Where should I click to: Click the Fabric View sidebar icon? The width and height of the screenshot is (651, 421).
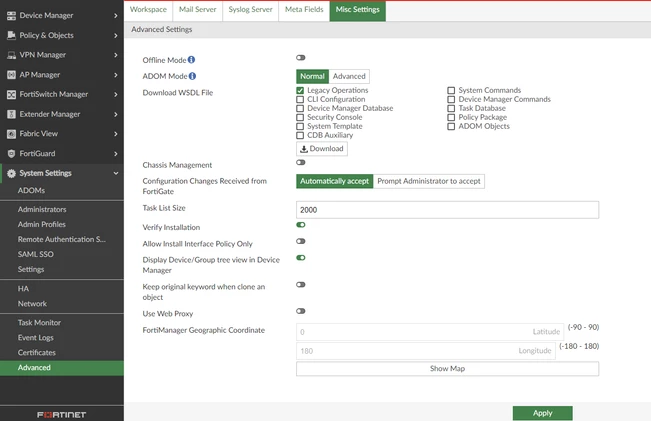click(11, 134)
